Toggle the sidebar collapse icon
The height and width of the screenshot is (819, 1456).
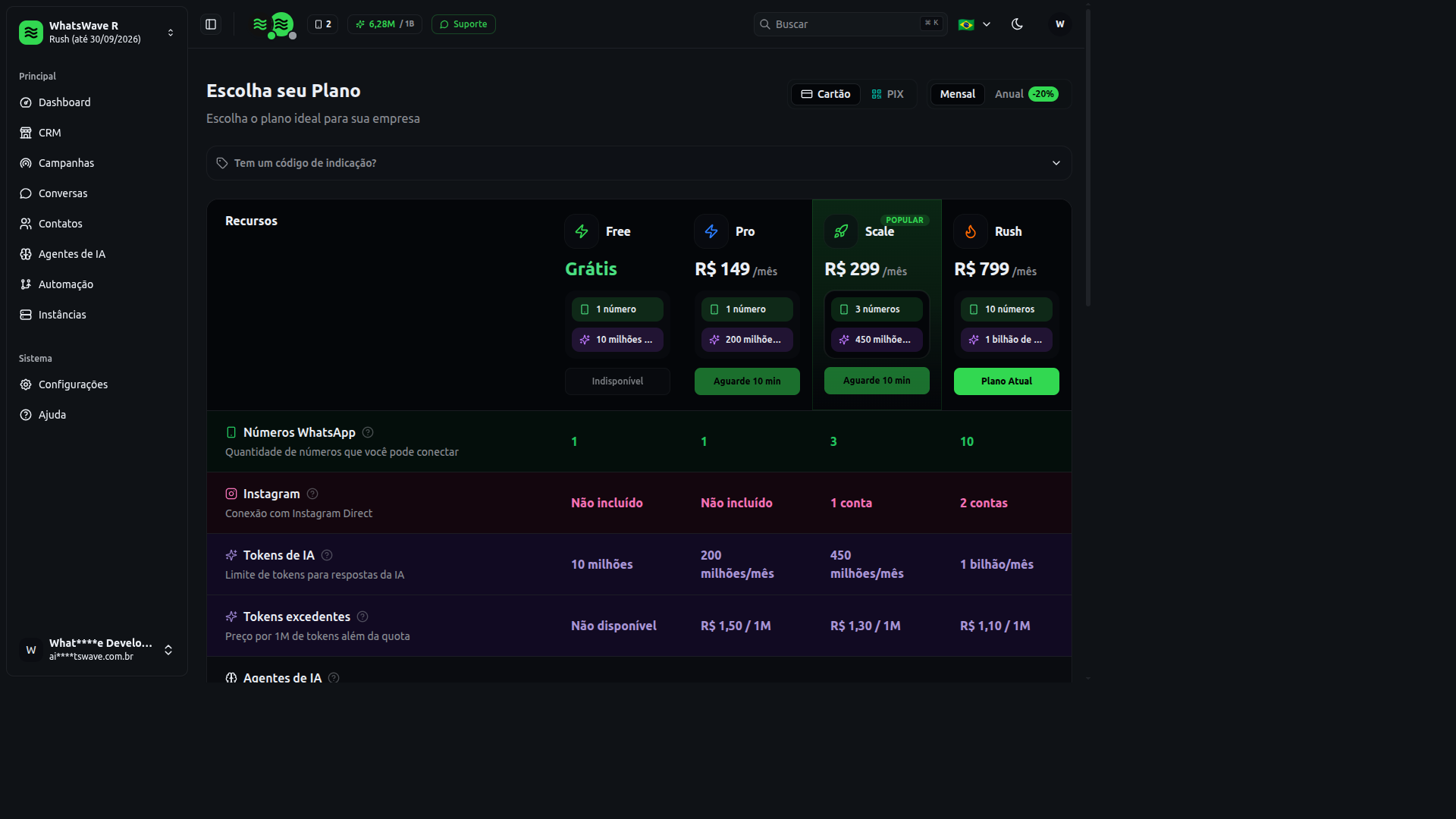pyautogui.click(x=211, y=24)
